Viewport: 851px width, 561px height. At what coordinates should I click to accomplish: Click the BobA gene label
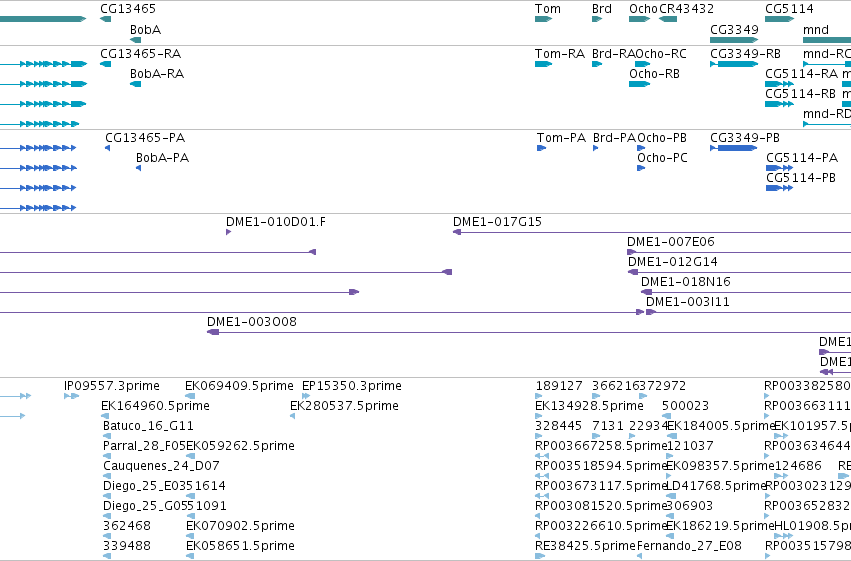[x=145, y=30]
